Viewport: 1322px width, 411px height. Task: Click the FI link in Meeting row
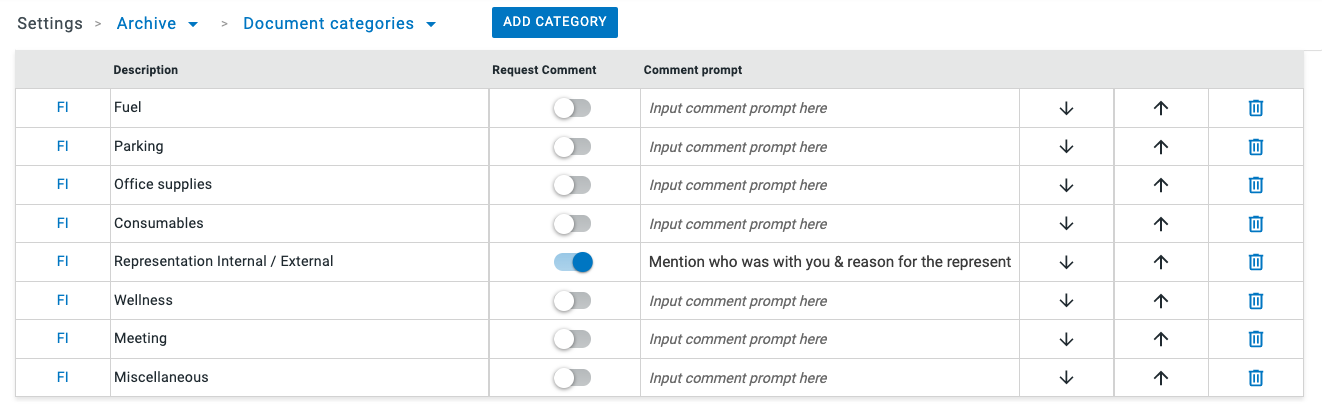(x=63, y=339)
